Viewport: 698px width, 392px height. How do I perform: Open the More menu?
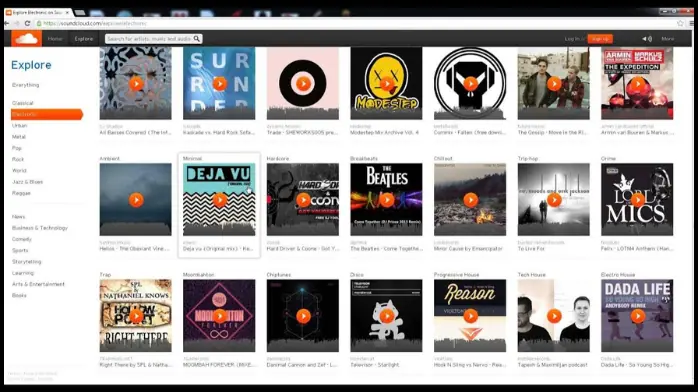click(667, 39)
